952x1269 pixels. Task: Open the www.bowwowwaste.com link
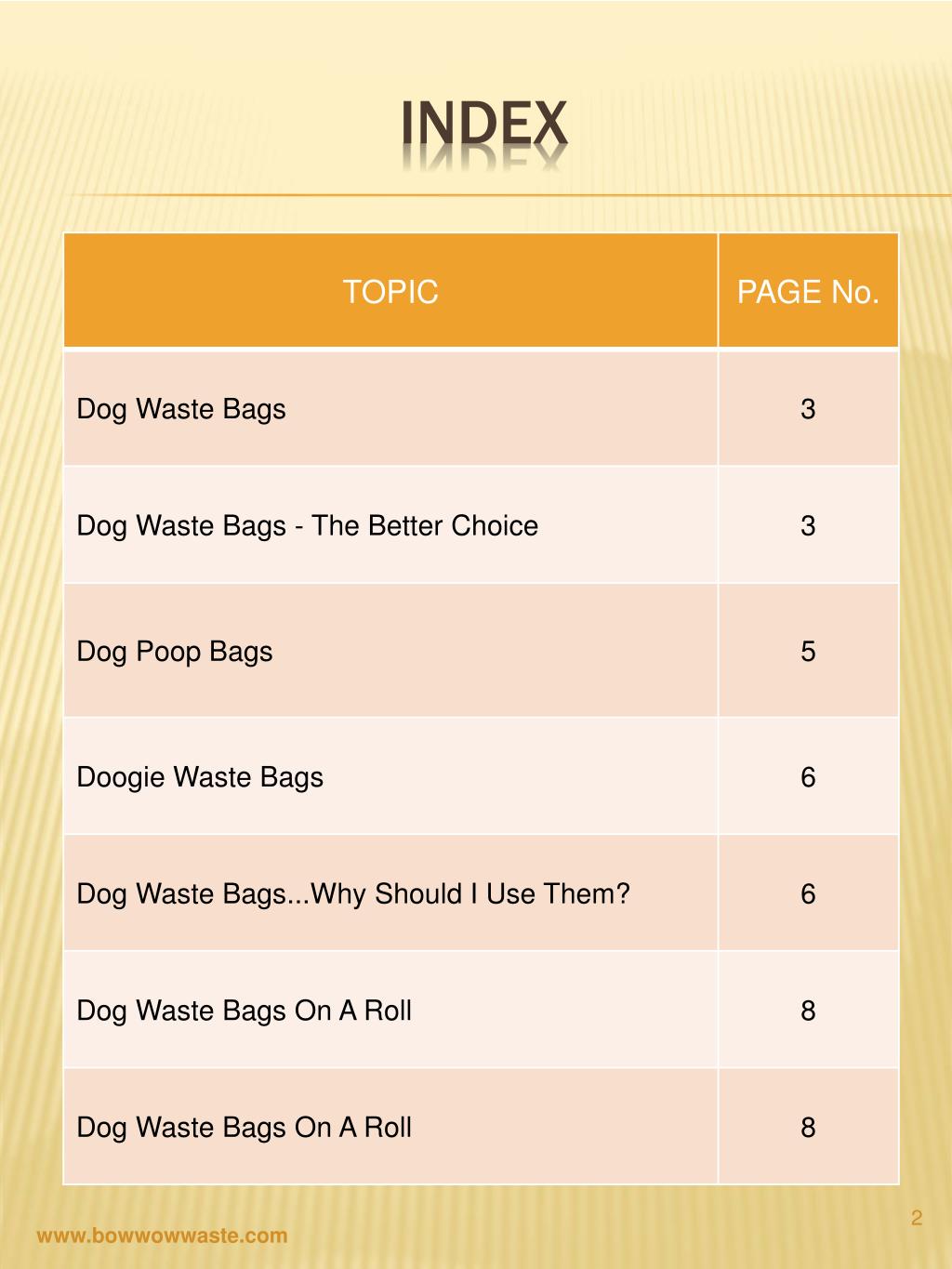click(x=162, y=1236)
